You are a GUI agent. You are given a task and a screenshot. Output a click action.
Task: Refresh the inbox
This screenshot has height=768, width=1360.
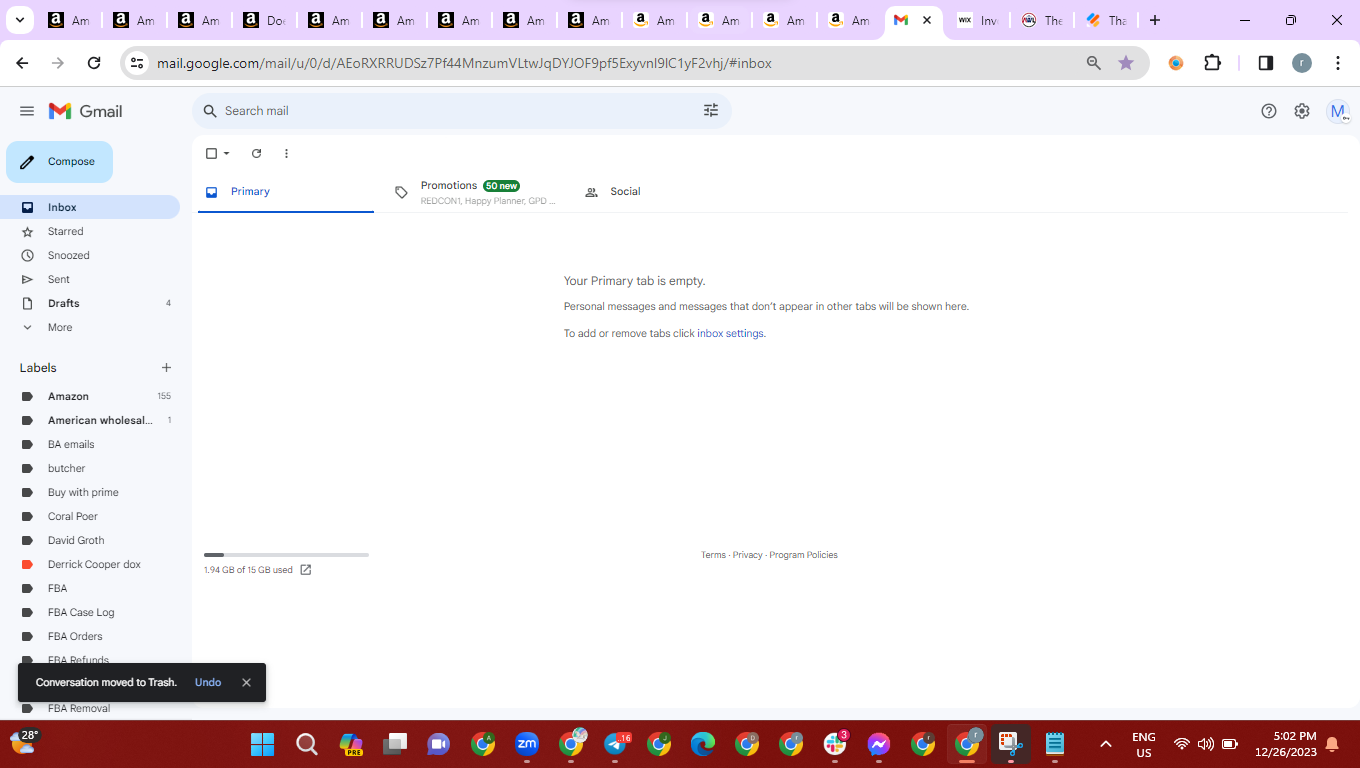256,153
